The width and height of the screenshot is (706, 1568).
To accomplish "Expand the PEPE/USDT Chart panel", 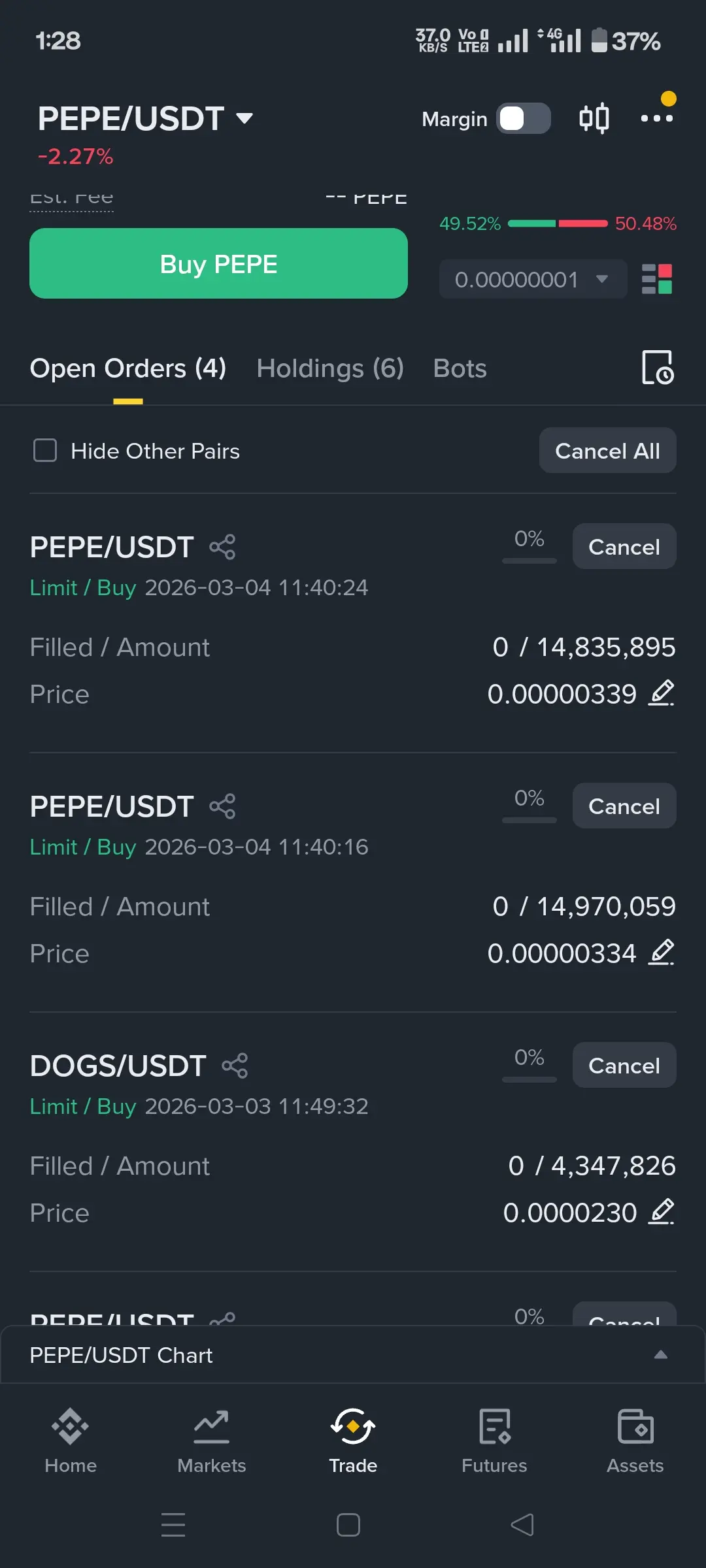I will tap(353, 1355).
